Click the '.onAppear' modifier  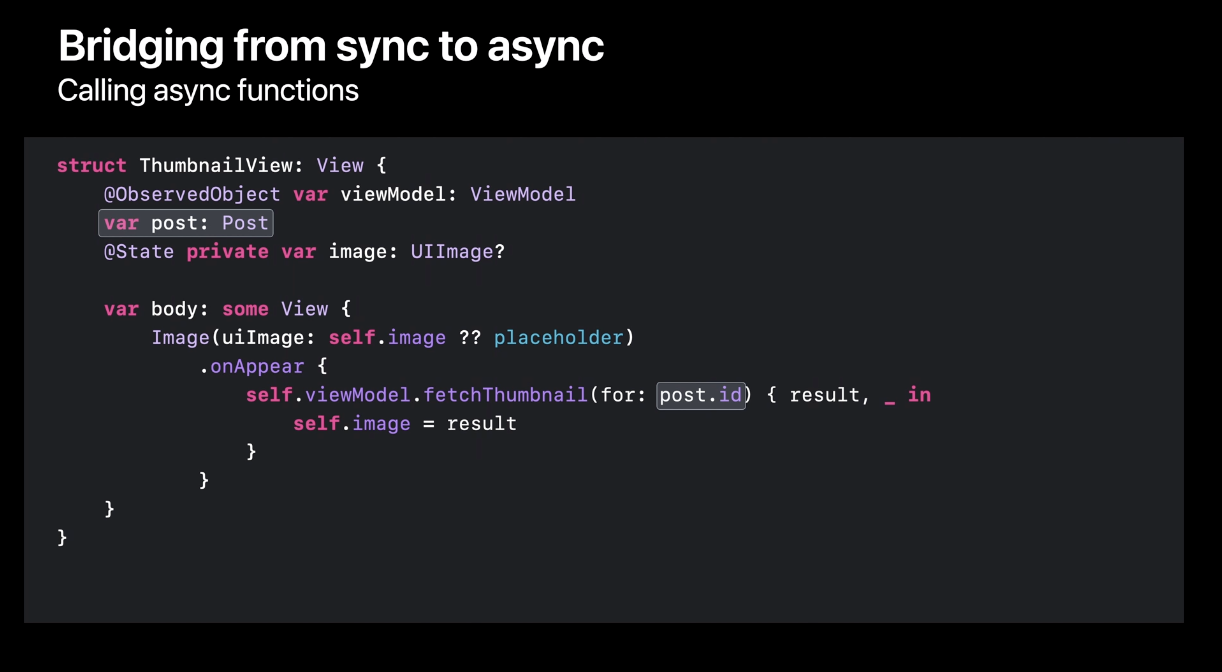click(x=251, y=367)
